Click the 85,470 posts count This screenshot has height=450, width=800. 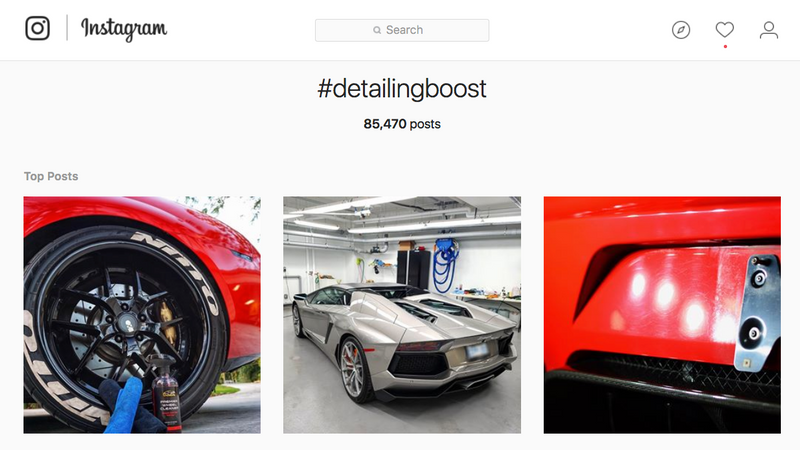pos(402,124)
